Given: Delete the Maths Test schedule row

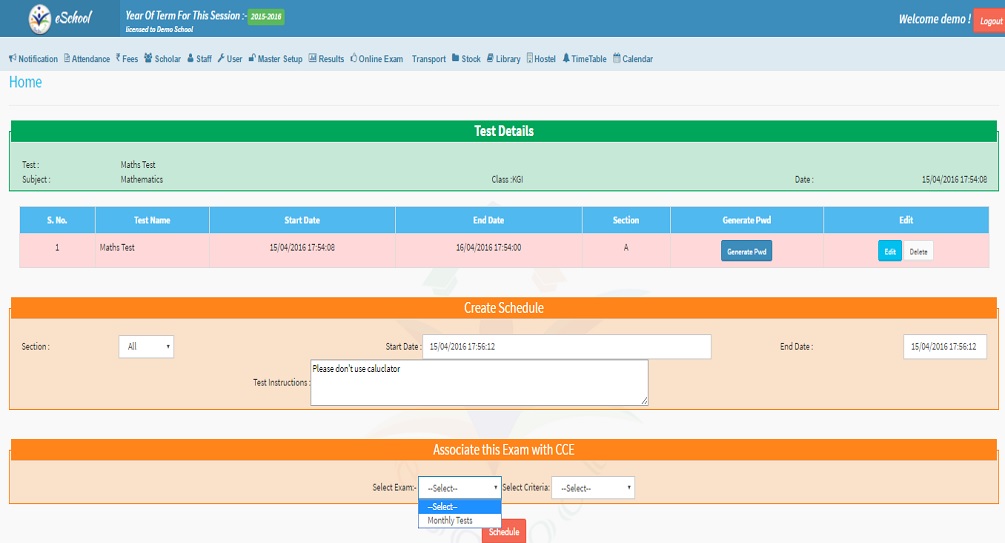Looking at the screenshot, I should [918, 252].
